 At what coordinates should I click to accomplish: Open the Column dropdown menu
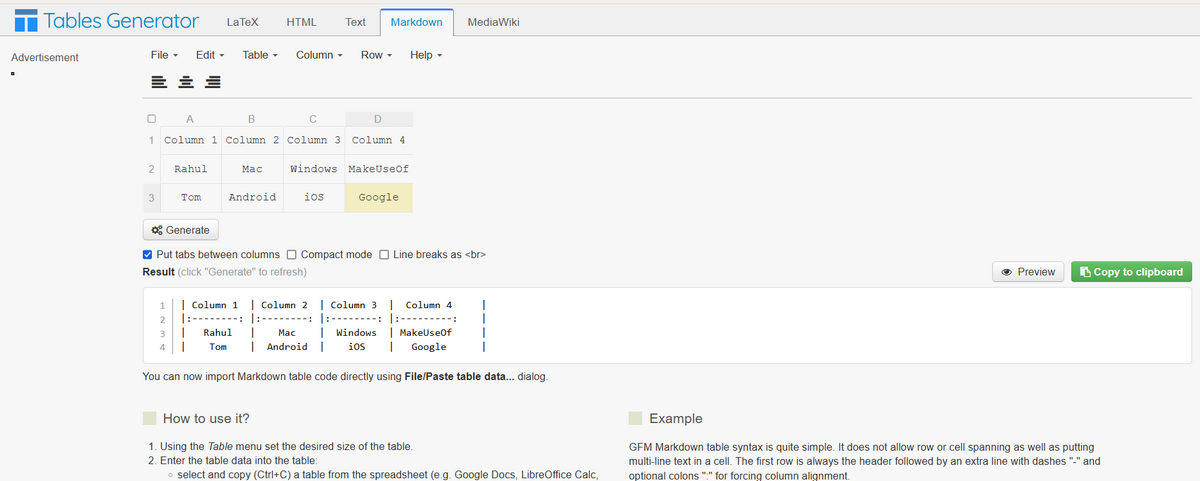[x=319, y=55]
